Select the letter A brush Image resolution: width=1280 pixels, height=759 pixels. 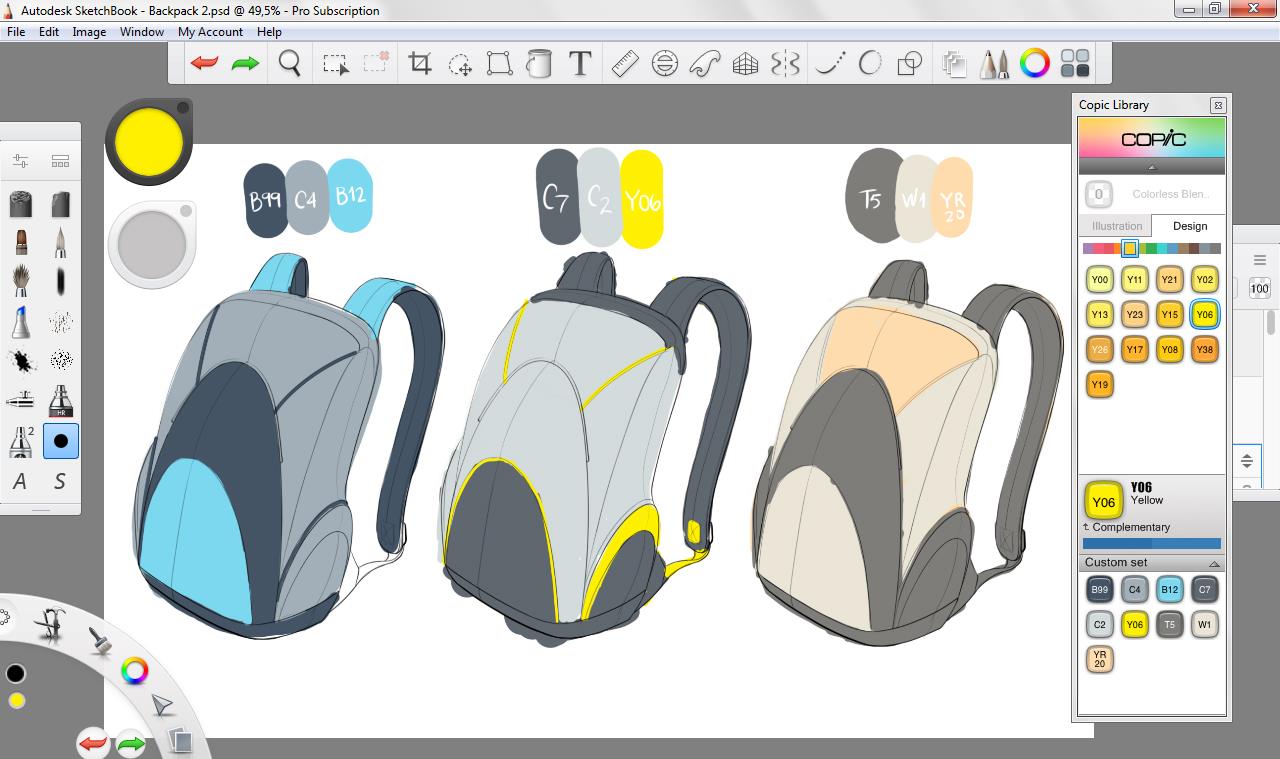[x=20, y=482]
